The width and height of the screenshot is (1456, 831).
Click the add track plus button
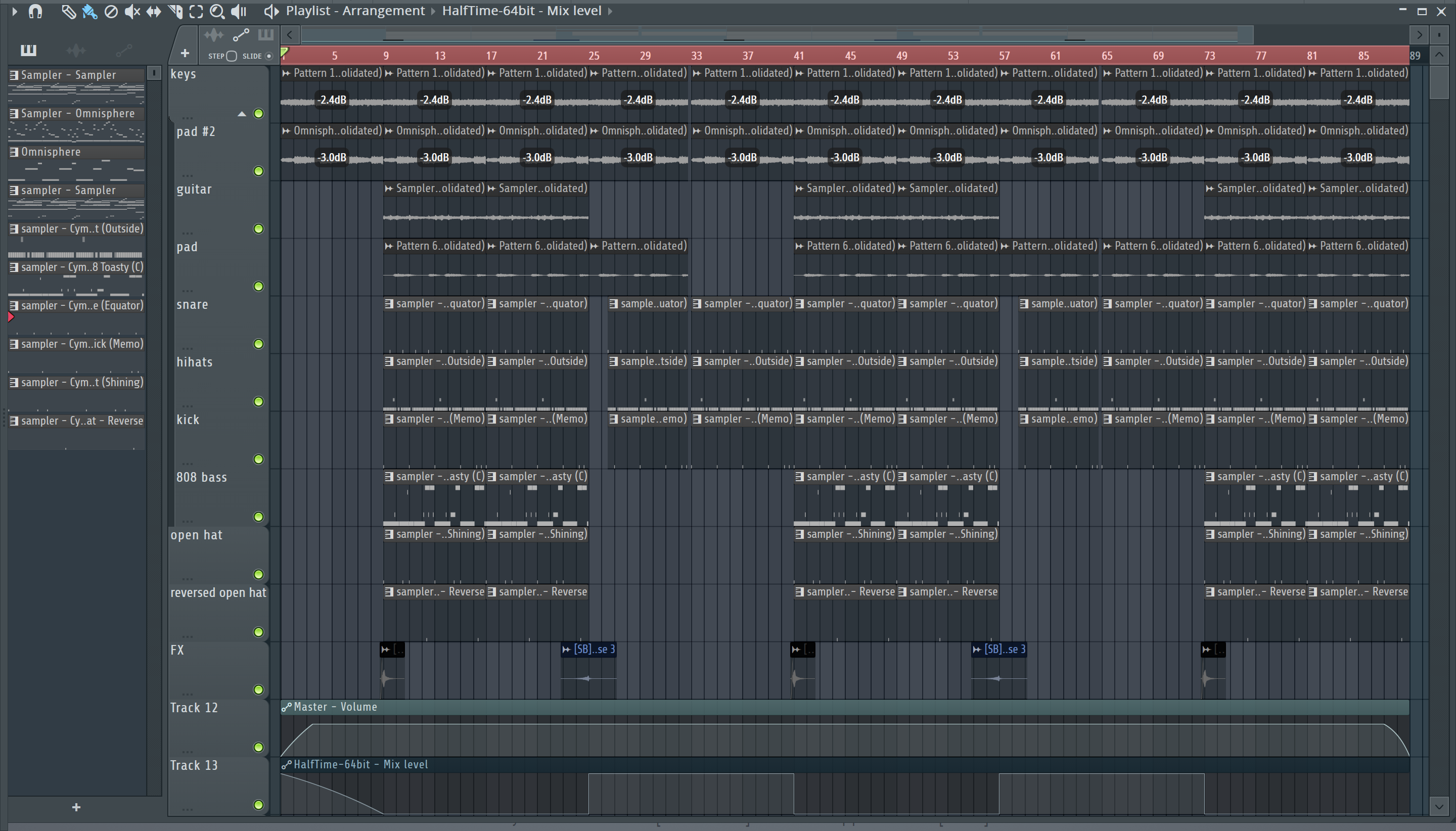pyautogui.click(x=185, y=54)
